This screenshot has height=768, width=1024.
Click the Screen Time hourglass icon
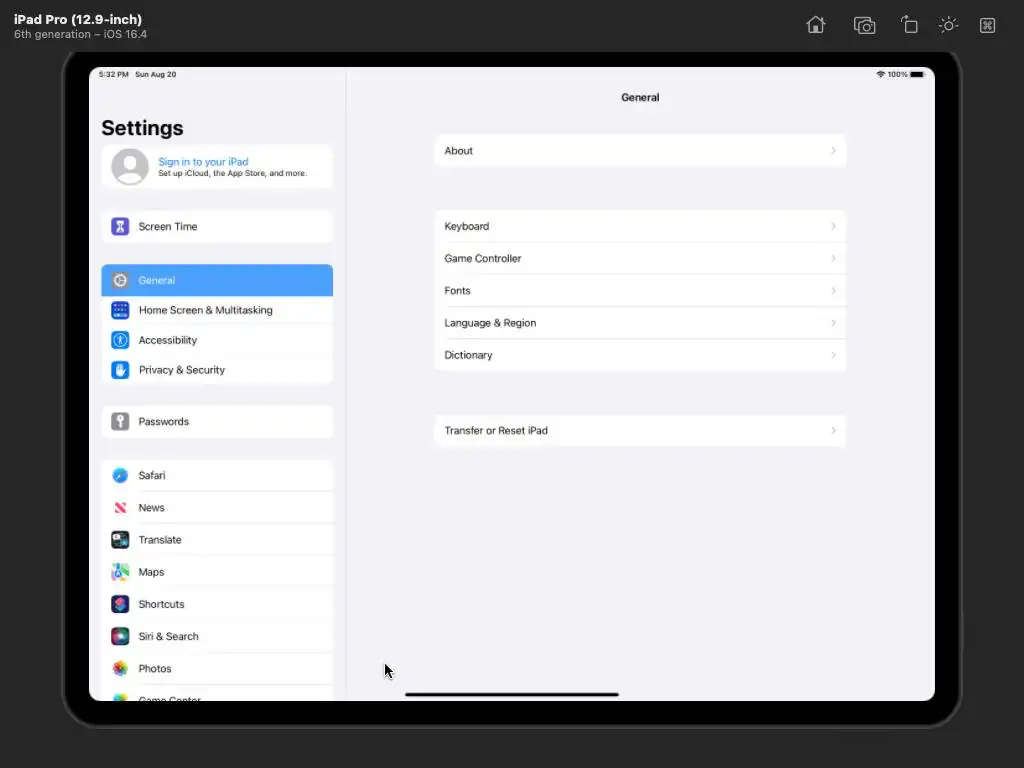click(120, 227)
